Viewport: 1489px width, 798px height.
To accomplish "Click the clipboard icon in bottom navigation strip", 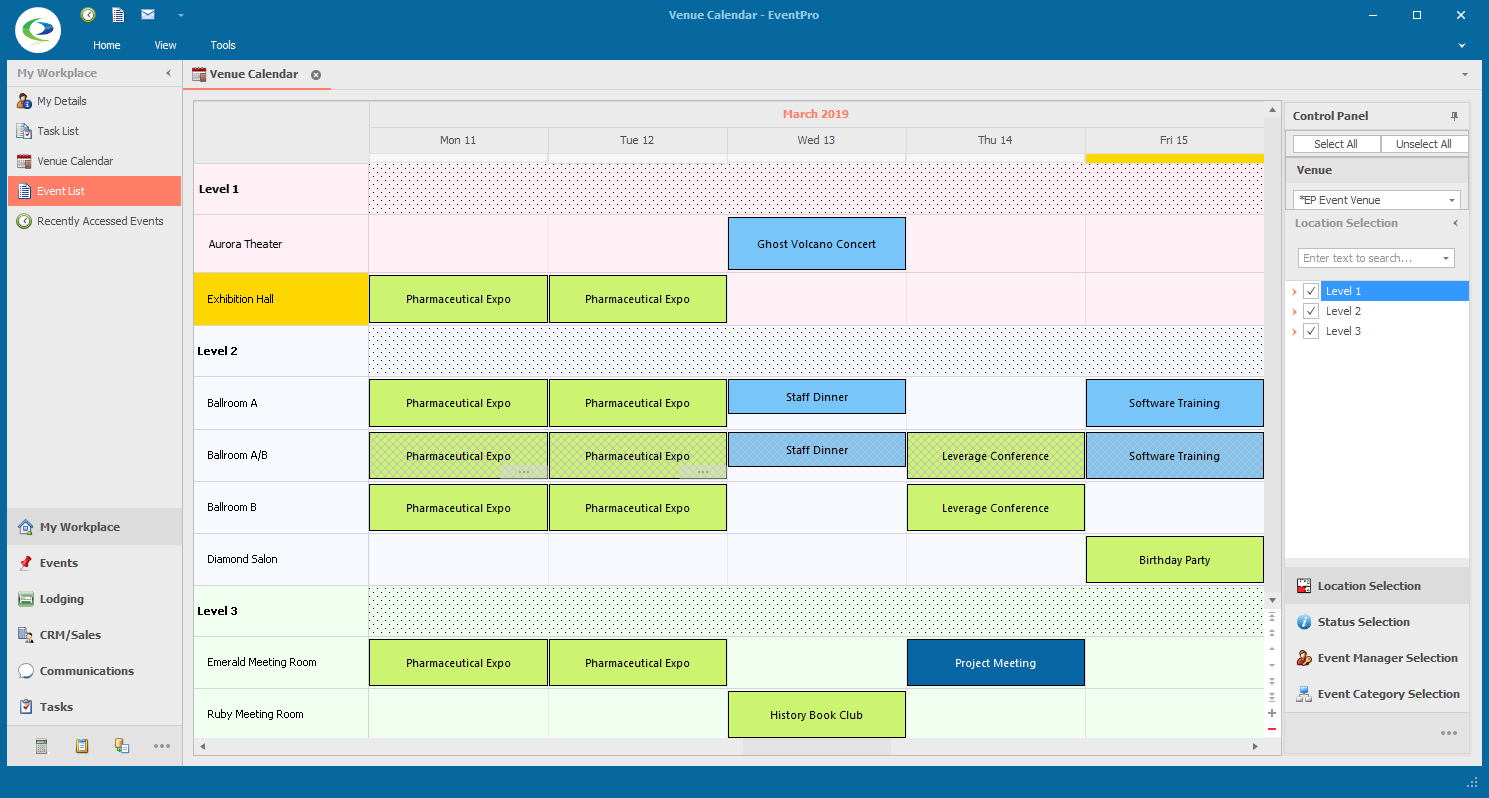I will tap(82, 746).
